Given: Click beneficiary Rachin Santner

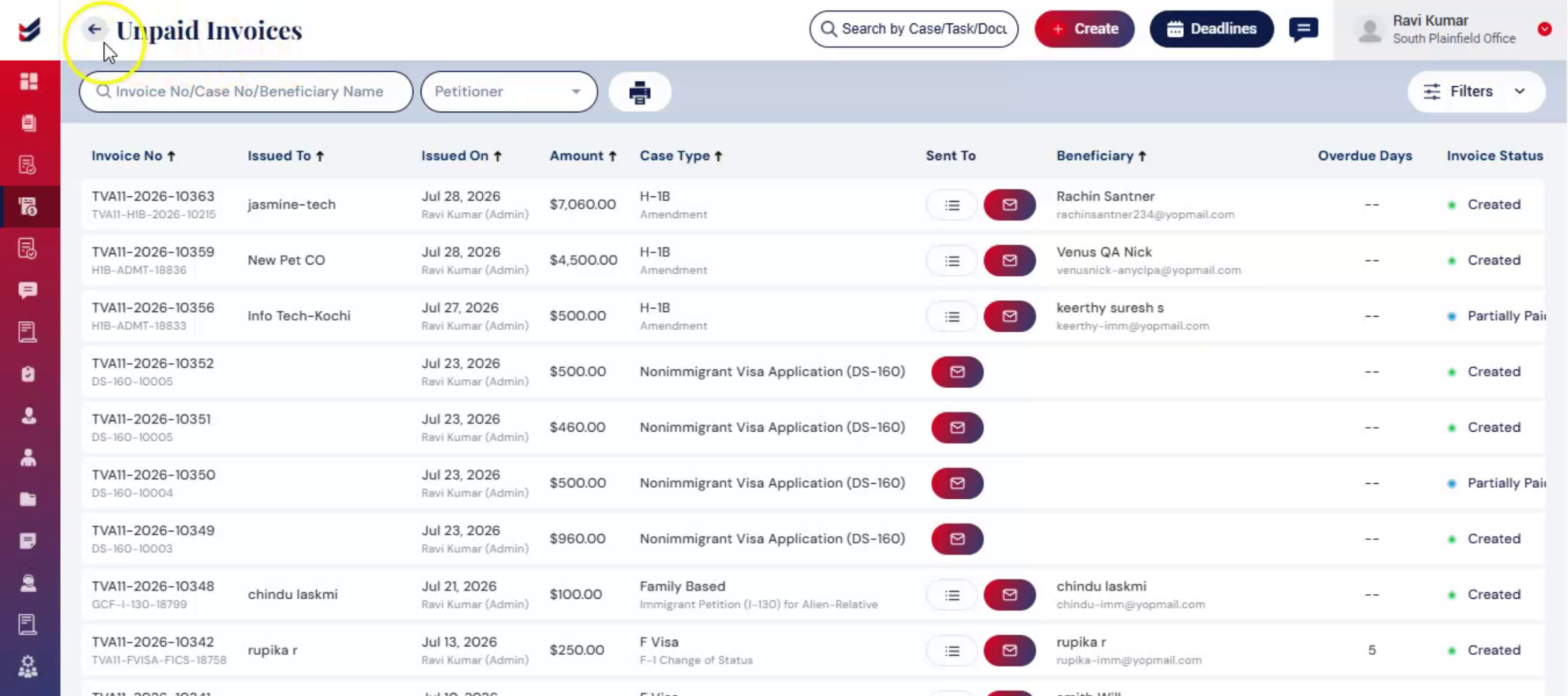Looking at the screenshot, I should pos(1105,197).
